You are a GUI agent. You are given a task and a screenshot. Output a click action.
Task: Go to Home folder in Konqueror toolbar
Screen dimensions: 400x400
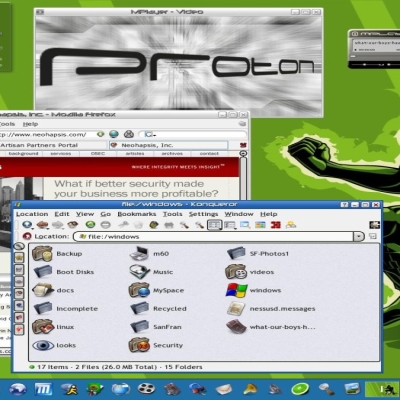point(73,225)
